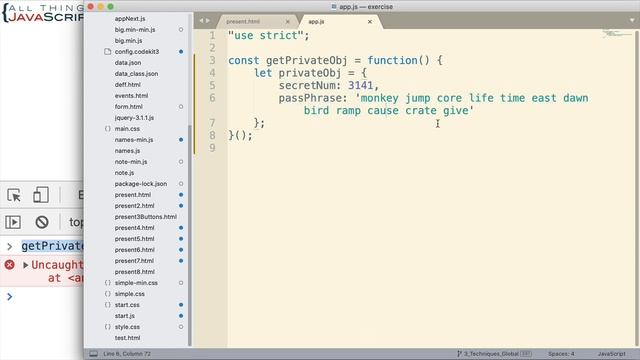Click the folder icon beside config.codekit3
640x360 pixels.
point(107,51)
